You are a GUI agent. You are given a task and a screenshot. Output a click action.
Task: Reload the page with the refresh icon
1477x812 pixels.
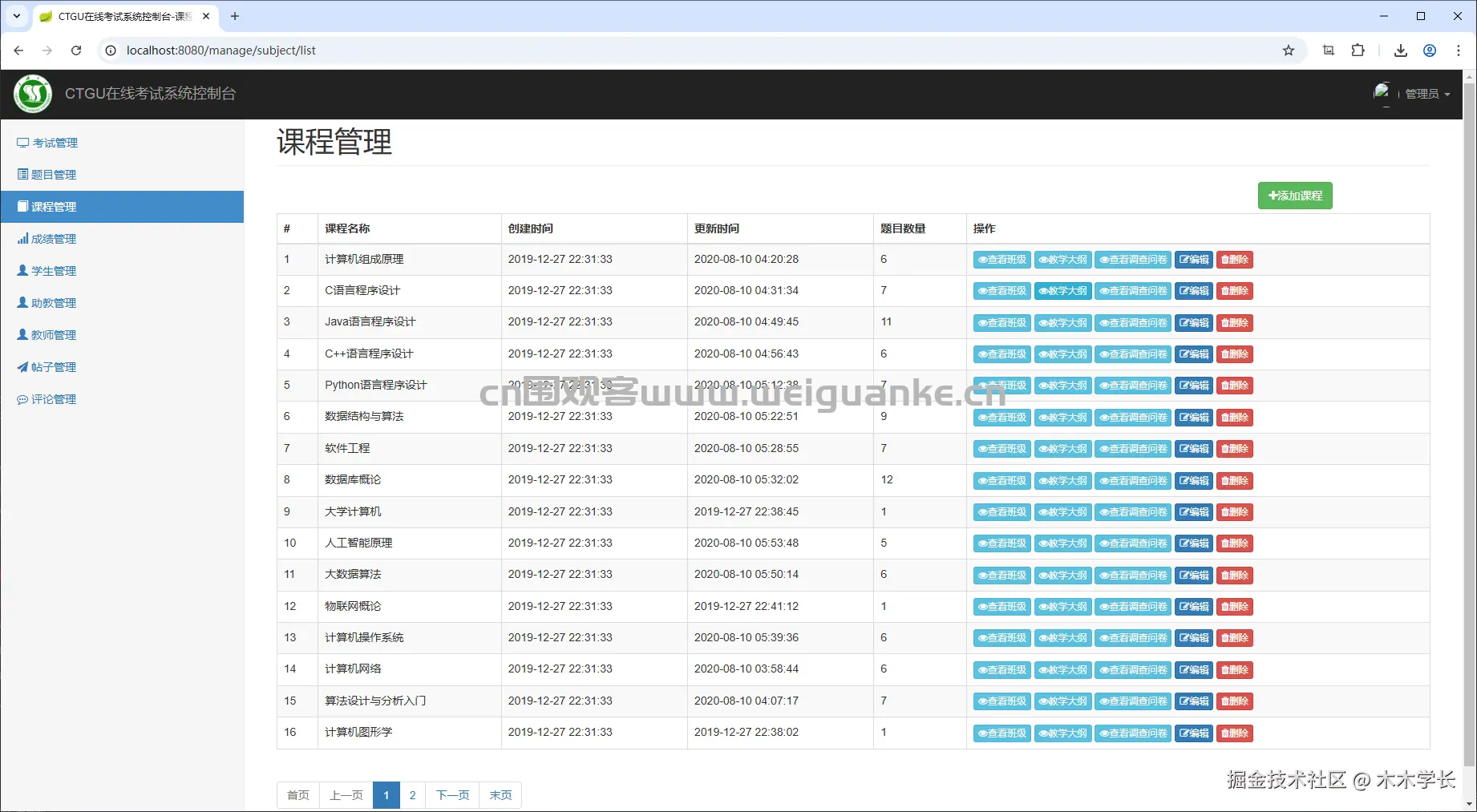click(x=76, y=50)
